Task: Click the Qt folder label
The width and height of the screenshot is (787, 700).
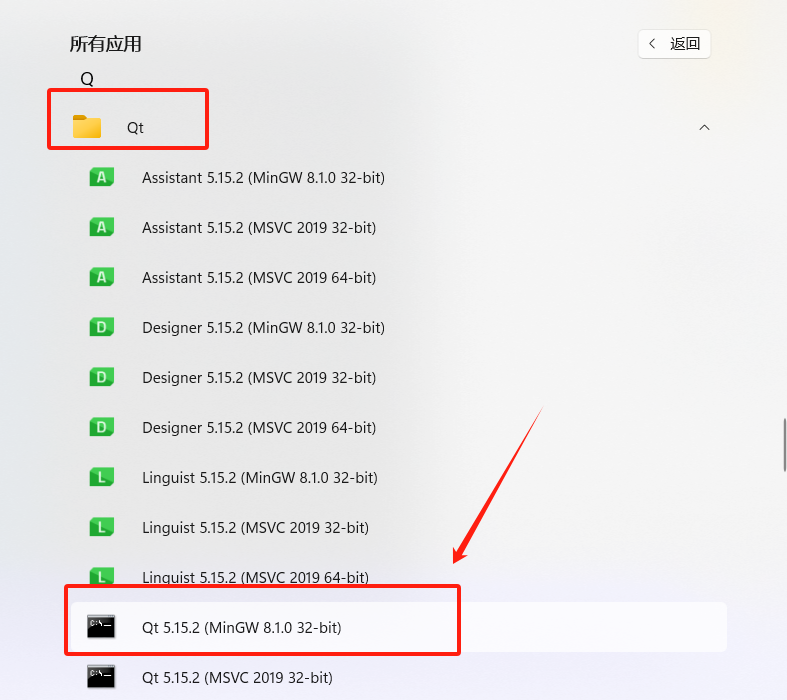Action: point(135,127)
